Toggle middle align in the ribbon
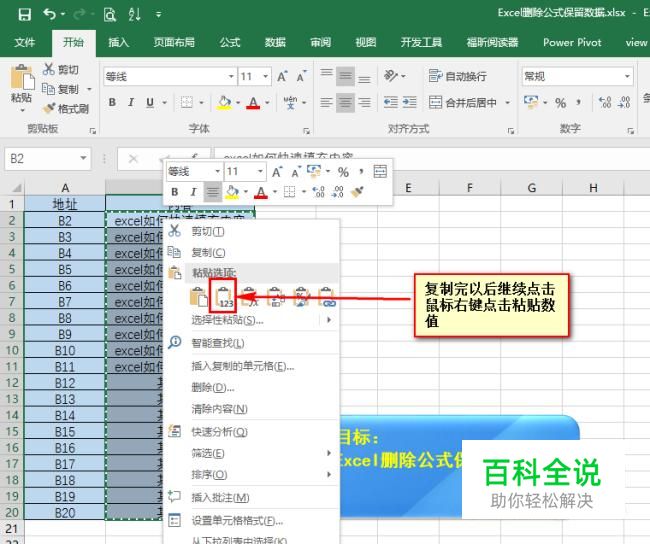650x544 pixels. click(345, 76)
